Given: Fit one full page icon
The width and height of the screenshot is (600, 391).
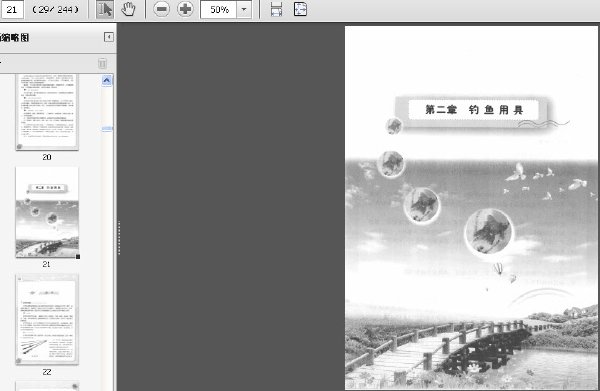Looking at the screenshot, I should (x=300, y=9).
